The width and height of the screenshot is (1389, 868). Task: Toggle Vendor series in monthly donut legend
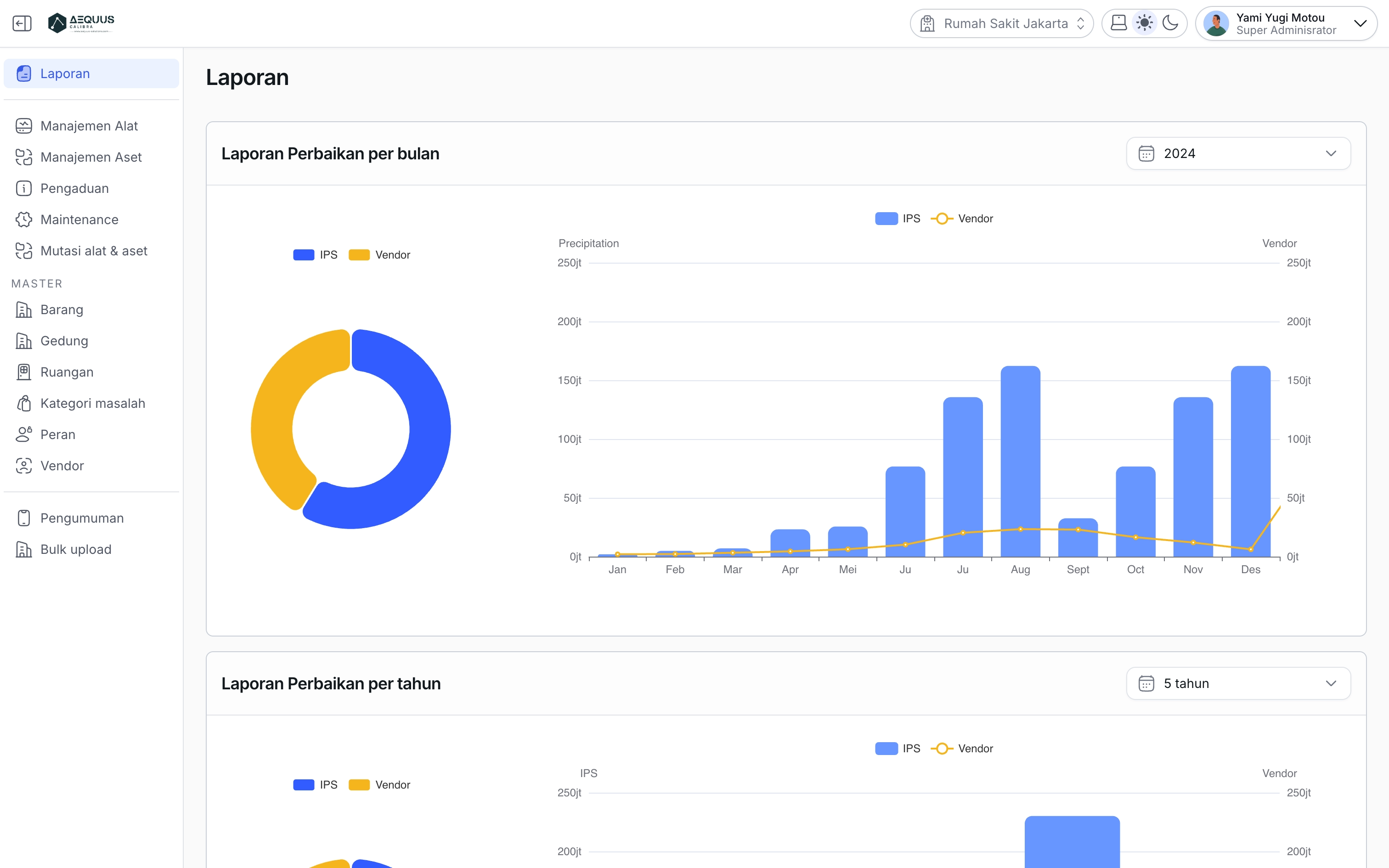379,255
